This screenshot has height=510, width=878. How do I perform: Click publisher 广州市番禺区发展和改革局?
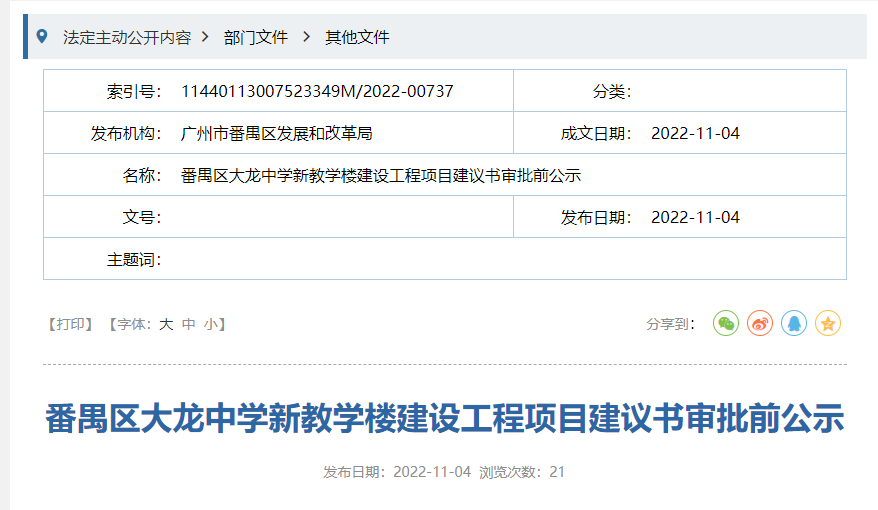(277, 133)
